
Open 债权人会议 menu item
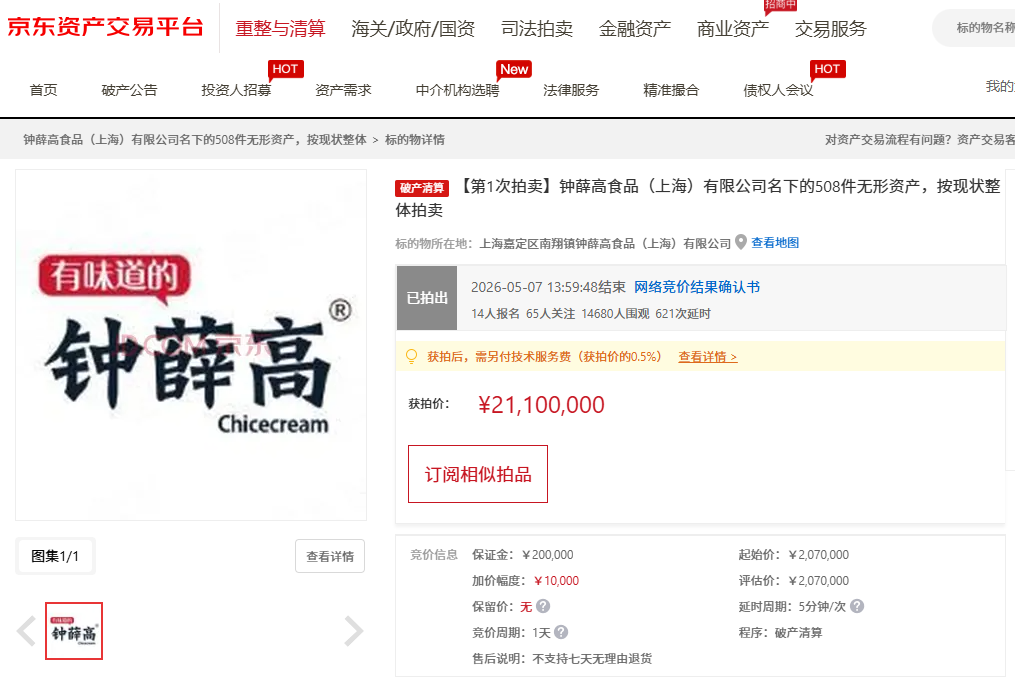click(x=778, y=90)
